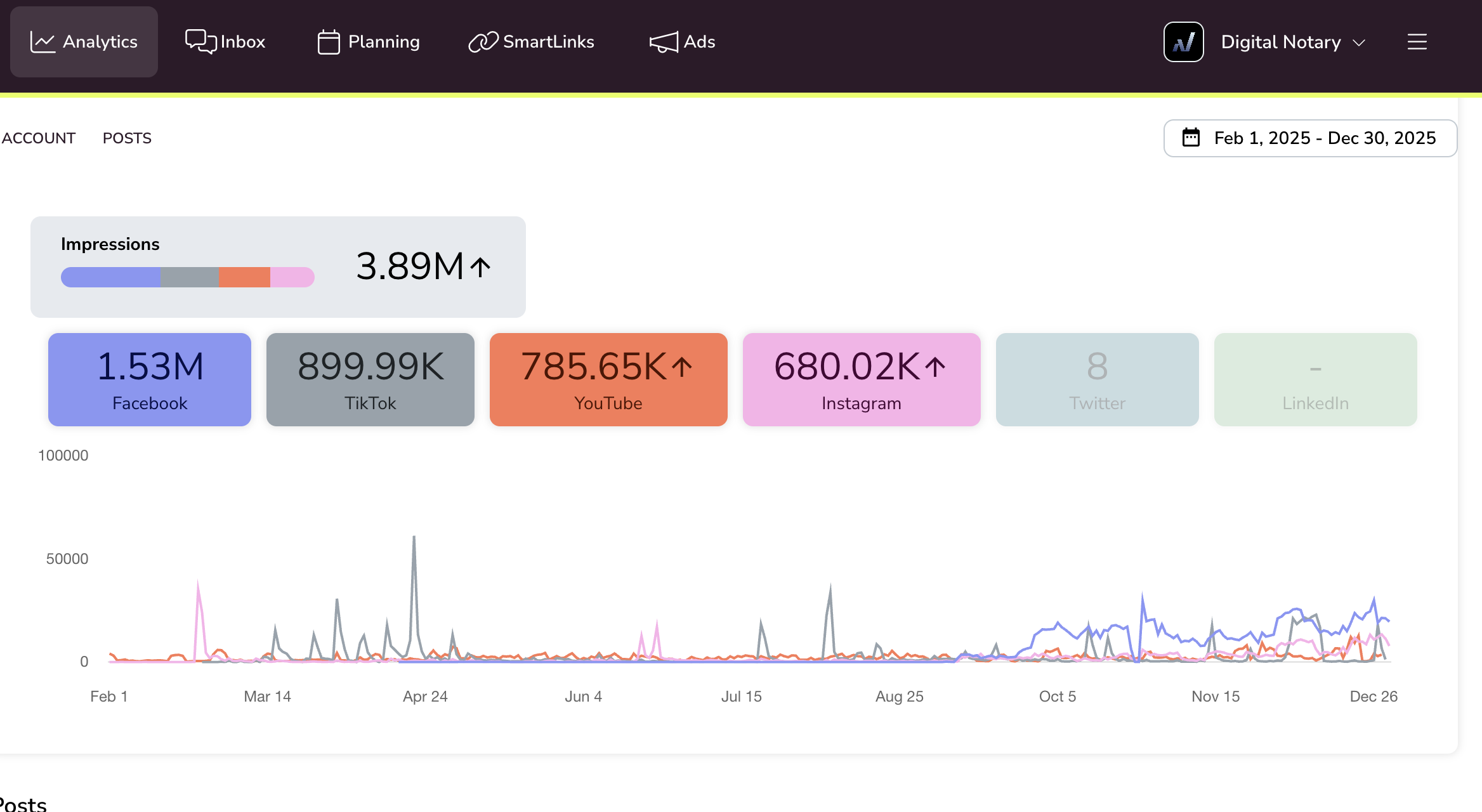Click the blue Facebook segment of Impressions bar

point(110,277)
